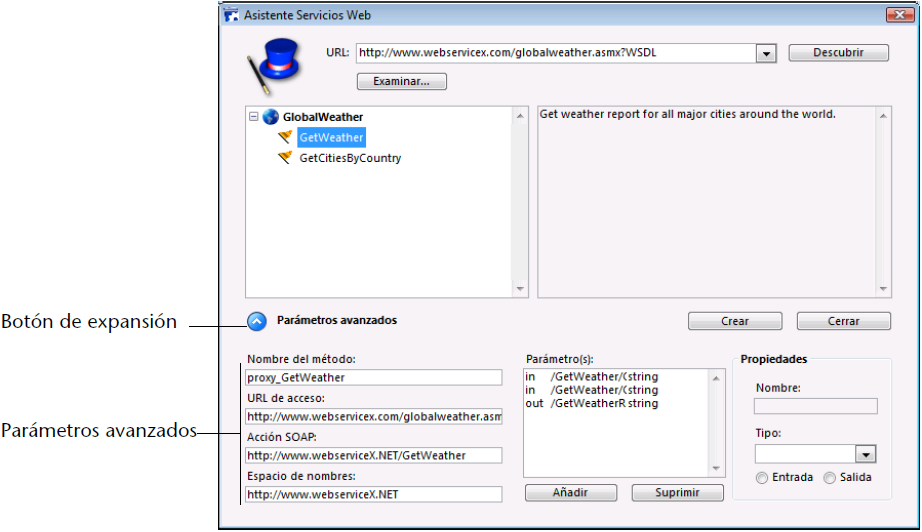Screen dimensions: 922x532
Task: Close the Asistente Servicios Web window
Action: [900, 15]
